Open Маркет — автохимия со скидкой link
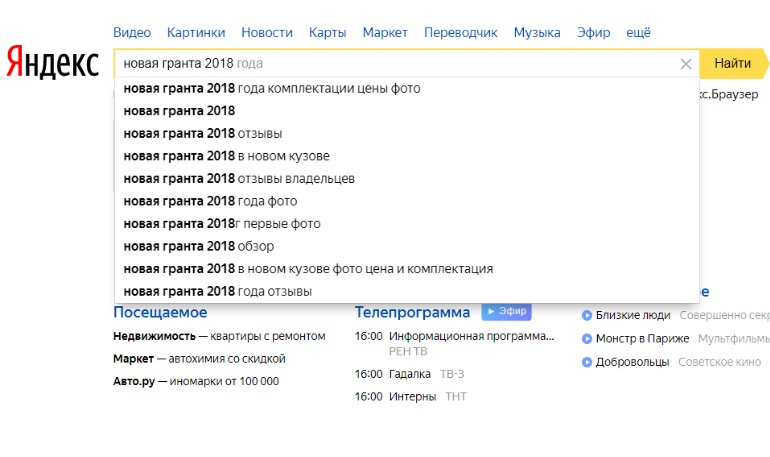Viewport: 770px width, 457px height. pyautogui.click(x=199, y=359)
